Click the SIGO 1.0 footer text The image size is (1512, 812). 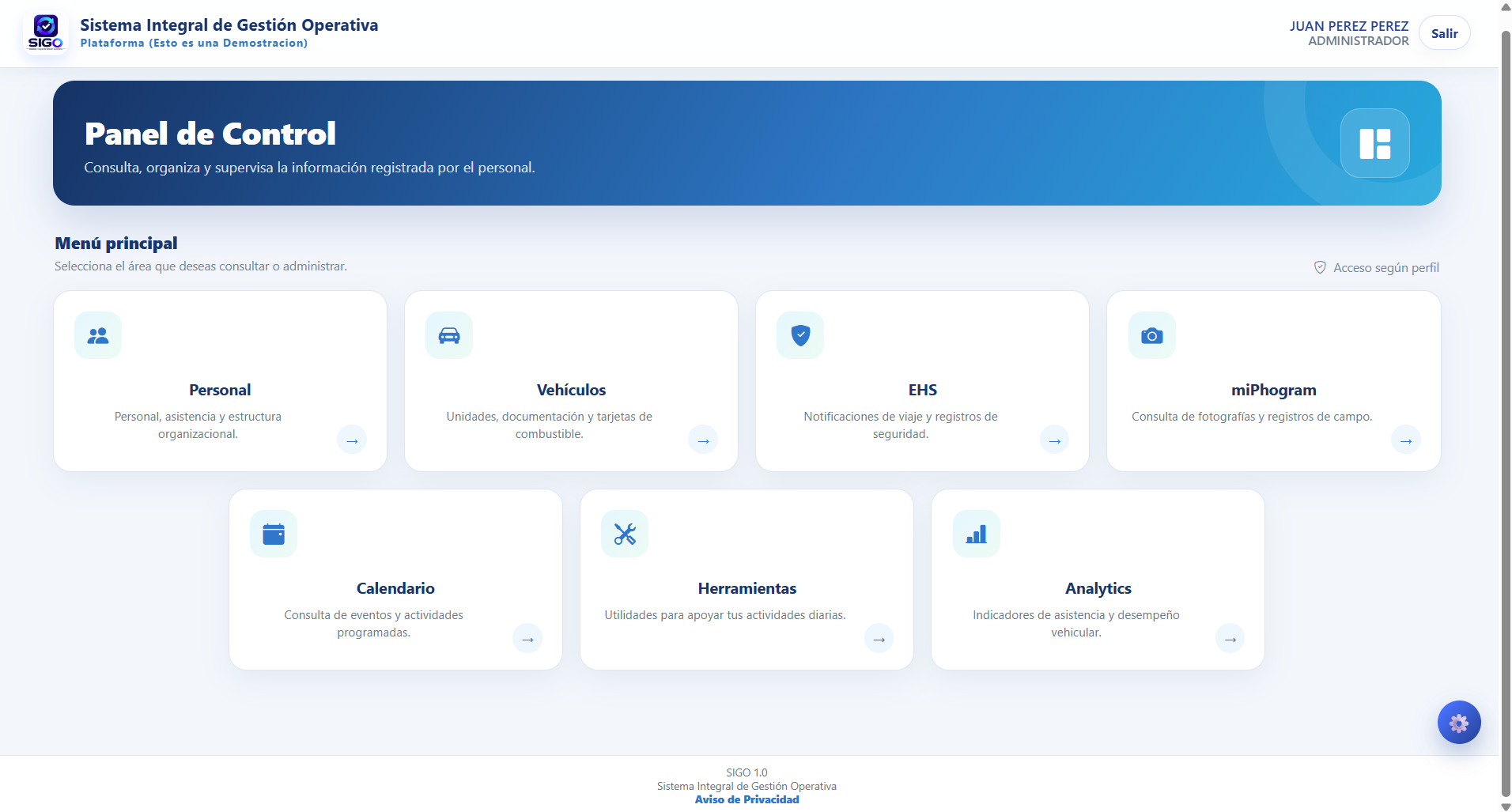[747, 772]
